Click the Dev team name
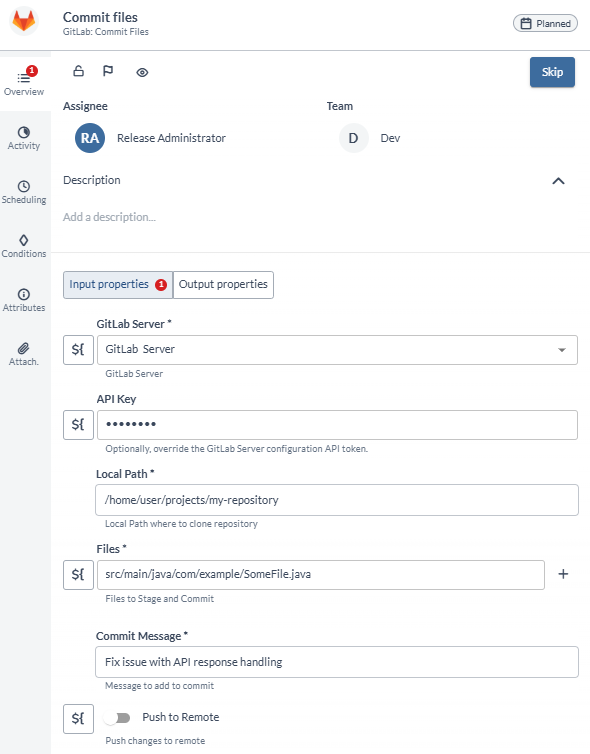Screen dimensions: 590x754 point(390,138)
